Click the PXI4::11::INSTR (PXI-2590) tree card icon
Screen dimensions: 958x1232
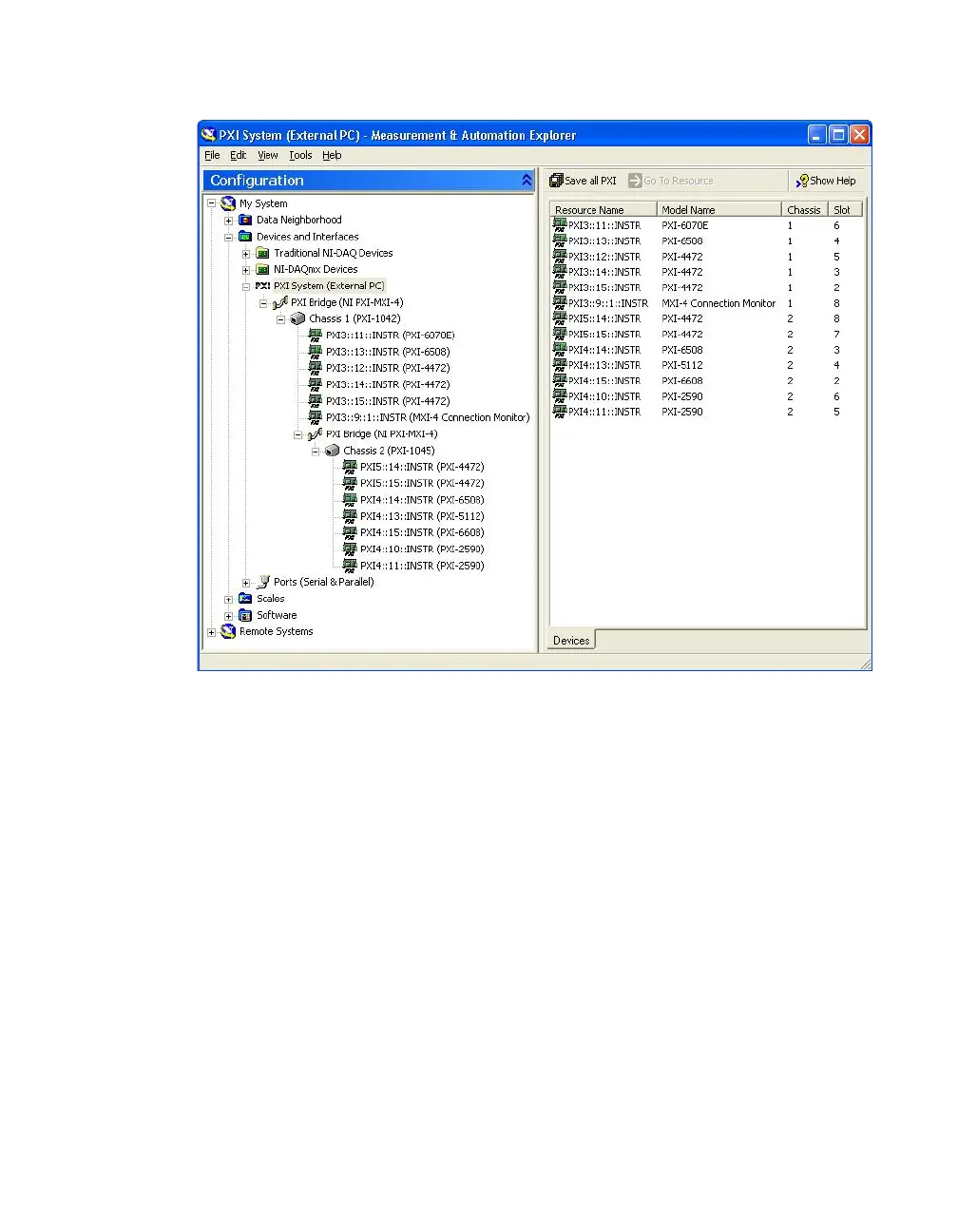pos(350,566)
